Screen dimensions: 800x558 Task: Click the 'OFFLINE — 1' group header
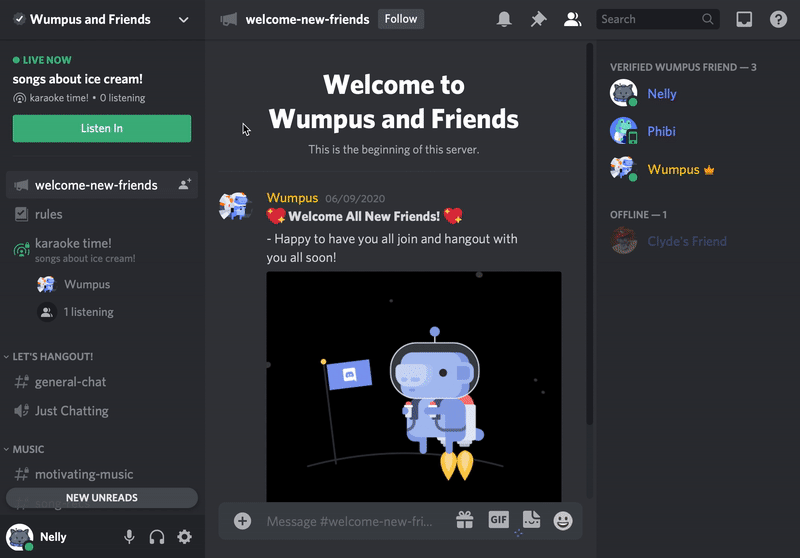pyautogui.click(x=638, y=215)
